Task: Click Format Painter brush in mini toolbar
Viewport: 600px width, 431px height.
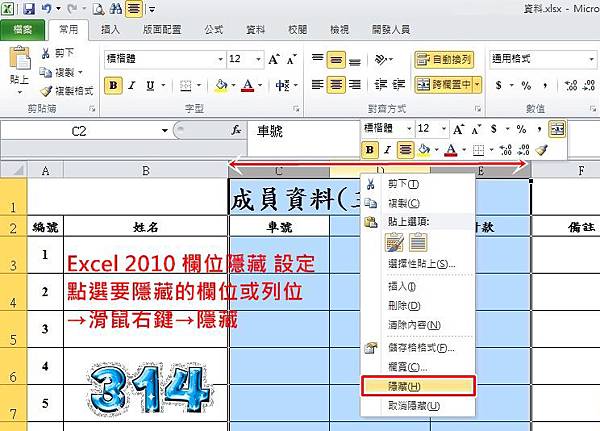Action: tap(541, 150)
